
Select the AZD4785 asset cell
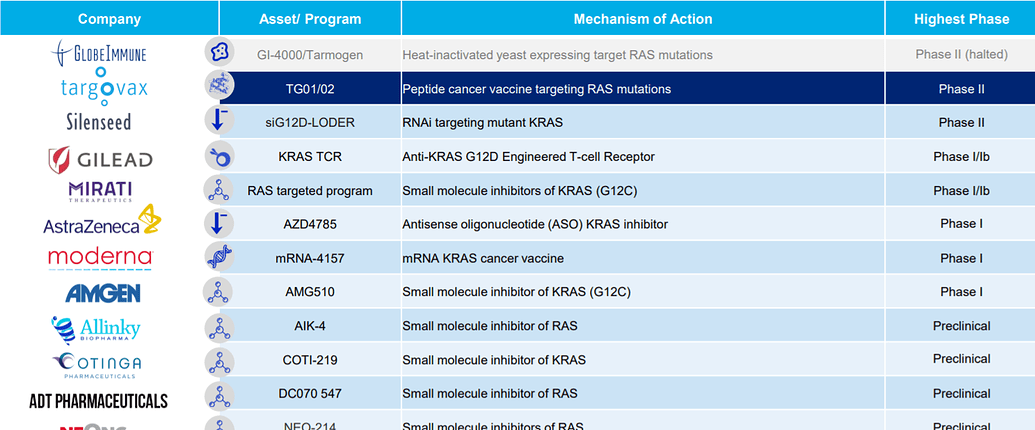(310, 225)
